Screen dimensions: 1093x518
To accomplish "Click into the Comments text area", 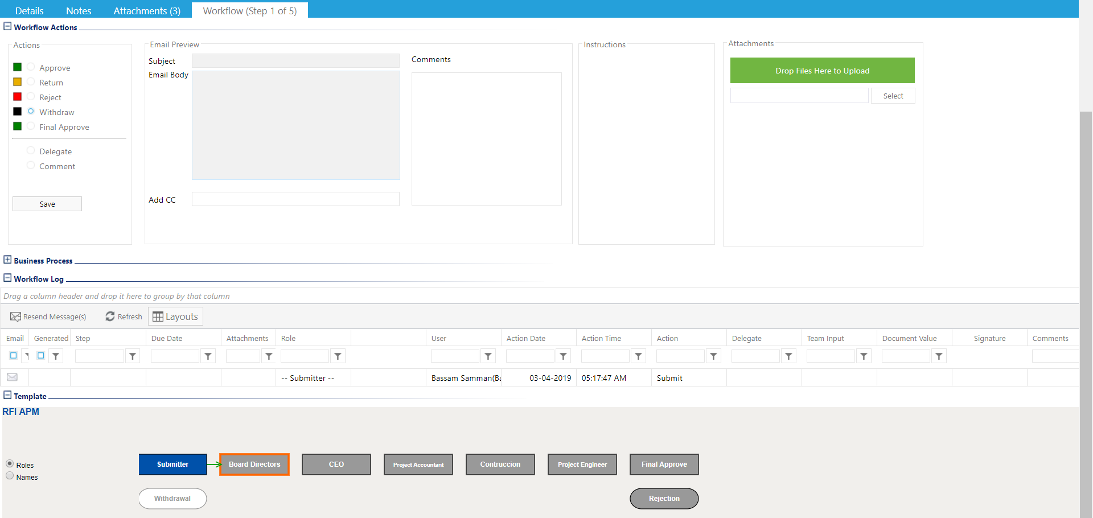I will pyautogui.click(x=487, y=139).
